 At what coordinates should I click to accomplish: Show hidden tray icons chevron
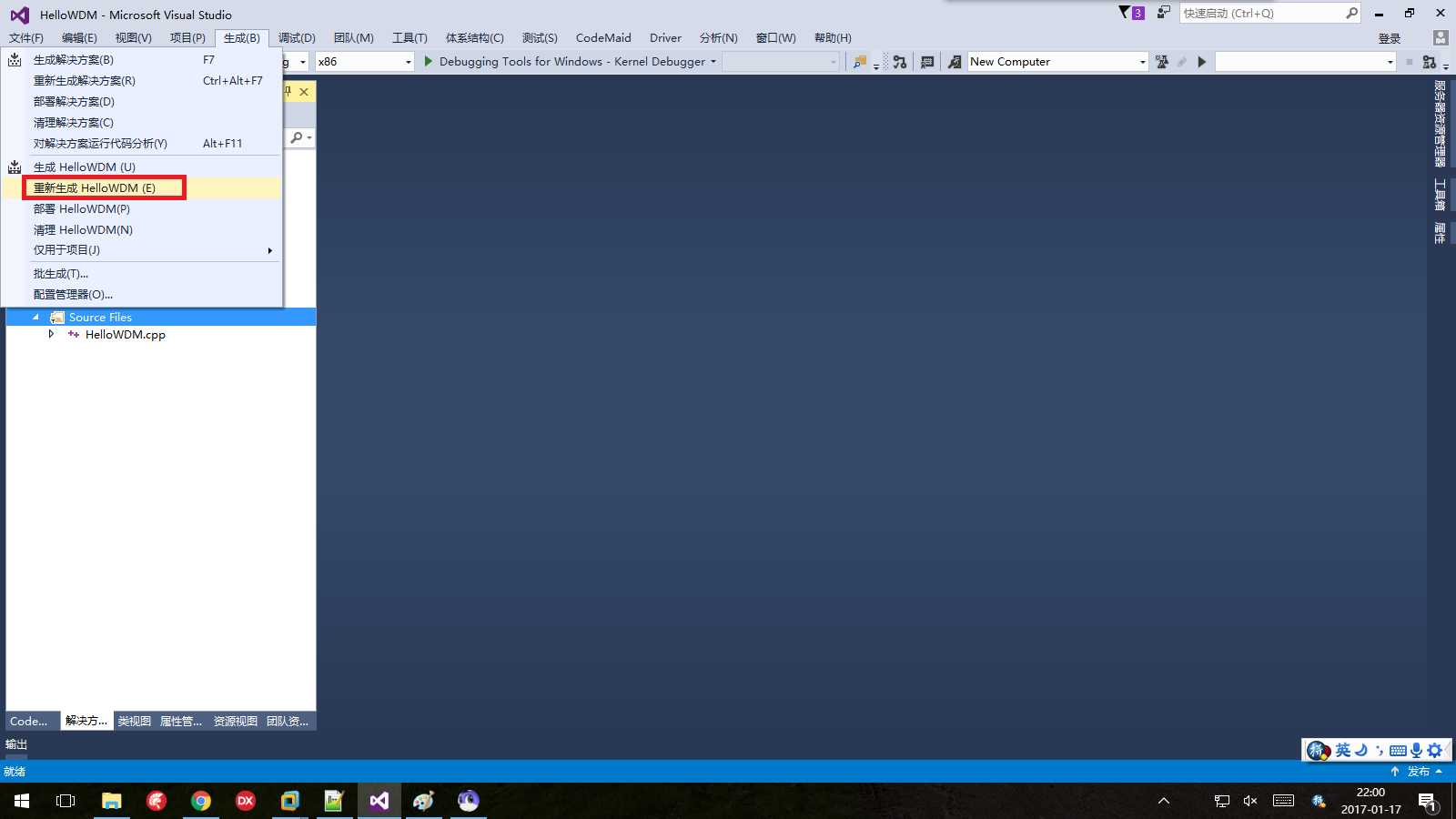(x=1163, y=801)
